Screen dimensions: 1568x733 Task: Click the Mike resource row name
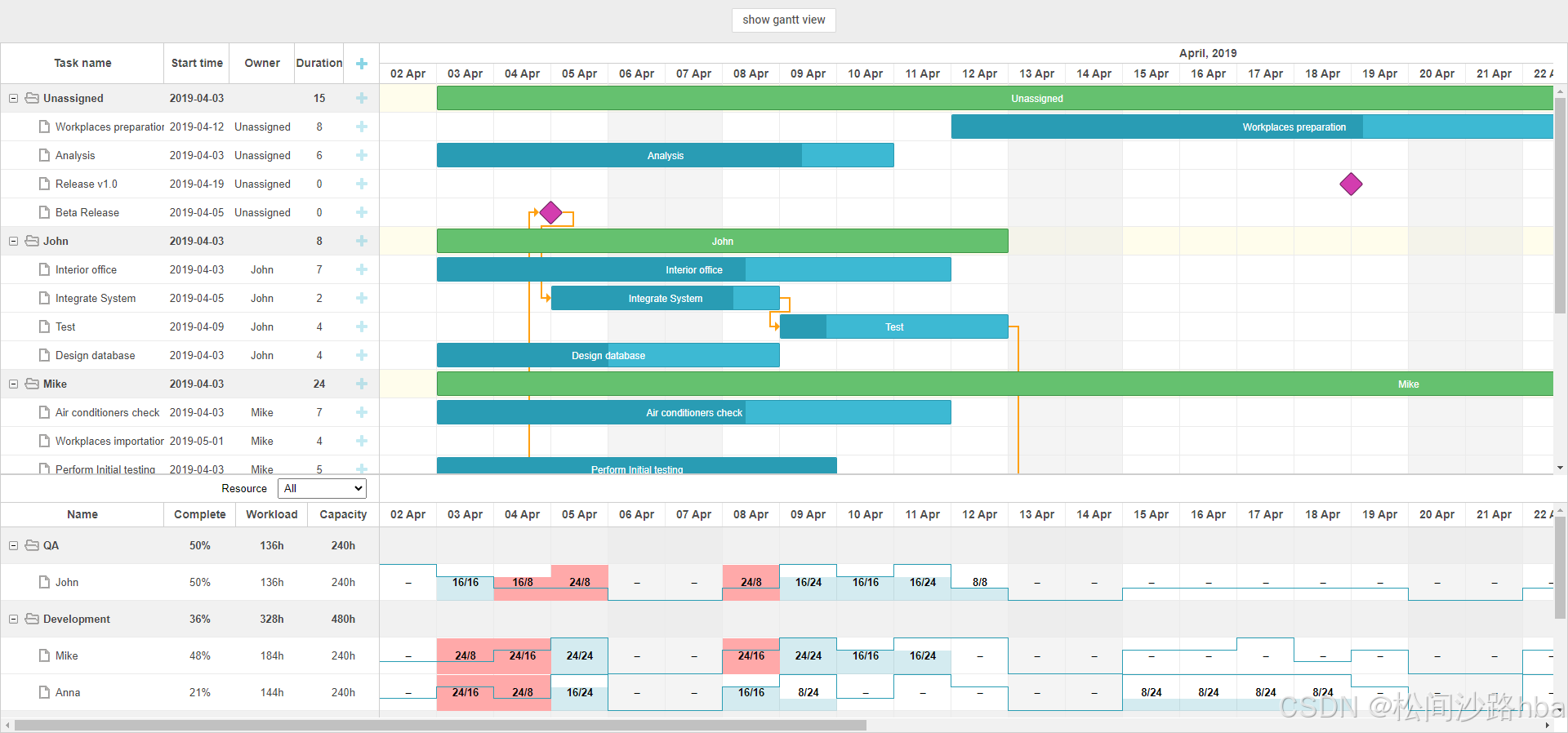tap(67, 655)
